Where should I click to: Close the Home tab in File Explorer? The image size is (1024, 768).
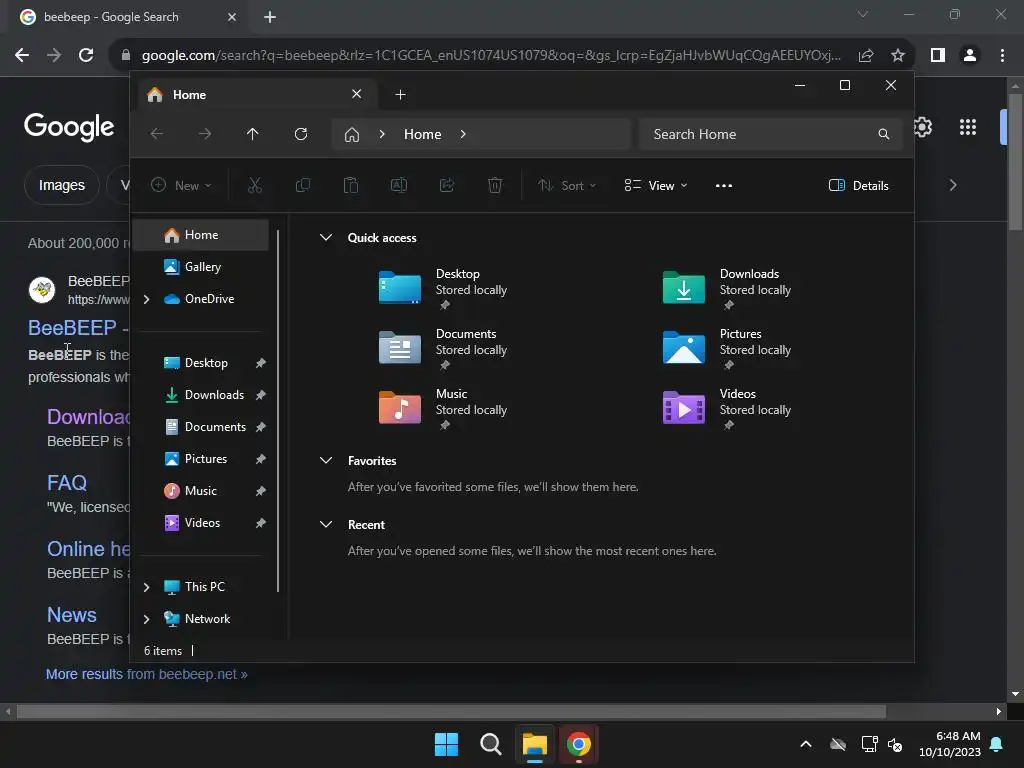click(x=357, y=94)
